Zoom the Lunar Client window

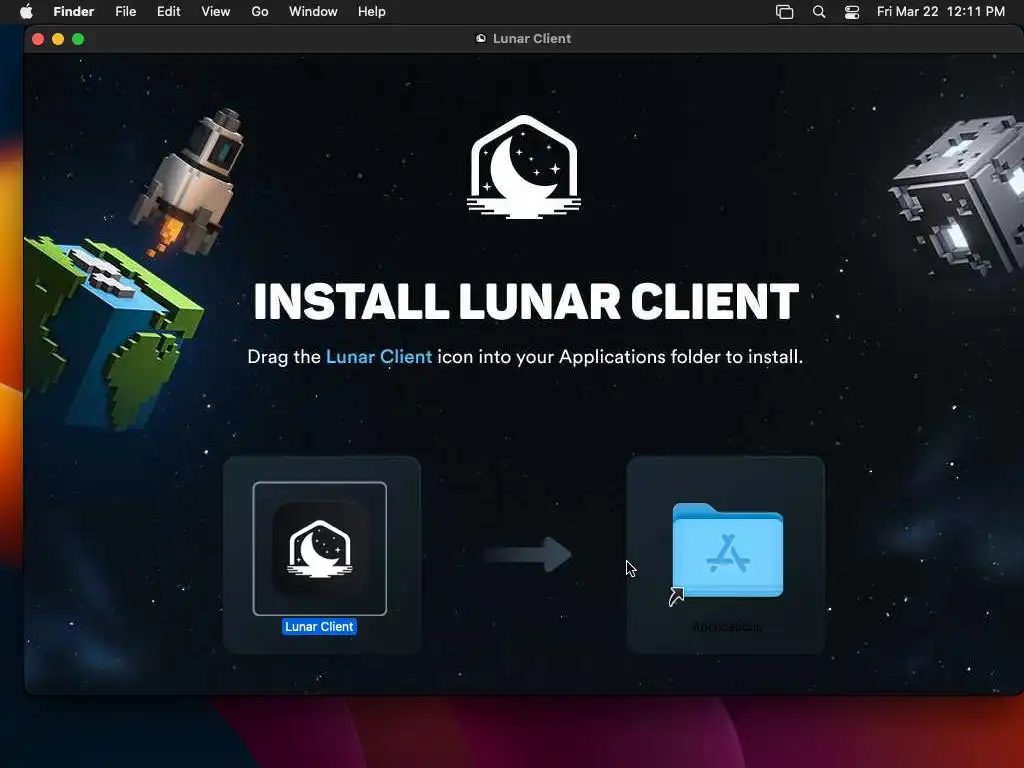coord(78,39)
